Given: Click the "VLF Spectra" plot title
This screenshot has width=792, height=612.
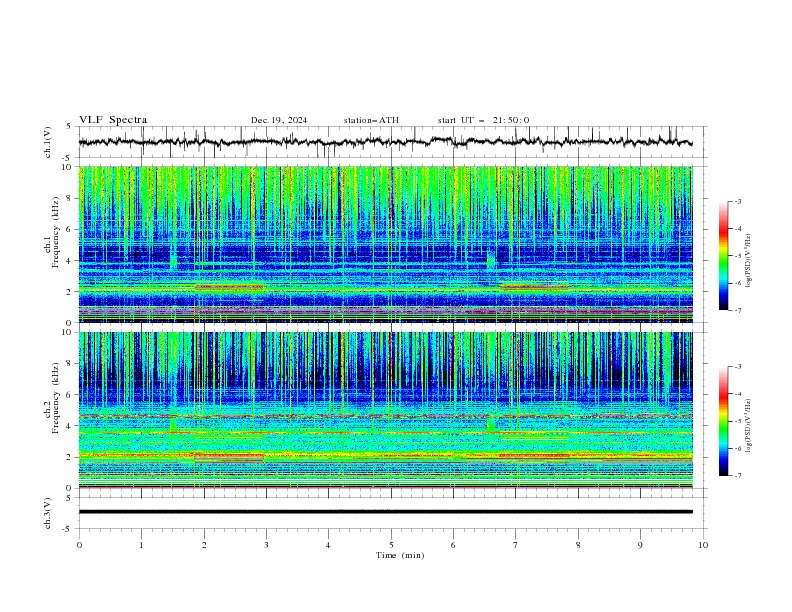Looking at the screenshot, I should pos(113,120).
